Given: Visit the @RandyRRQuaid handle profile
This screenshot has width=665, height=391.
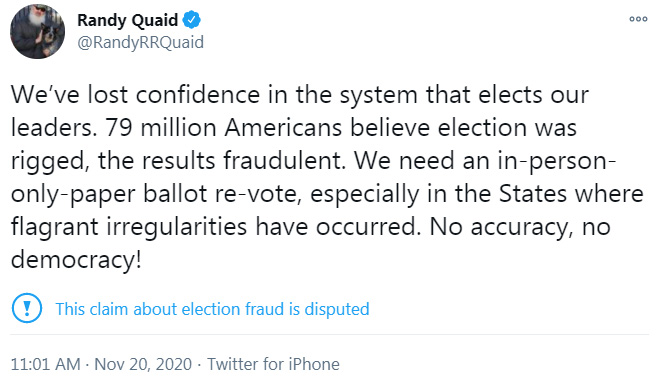Looking at the screenshot, I should (x=140, y=42).
